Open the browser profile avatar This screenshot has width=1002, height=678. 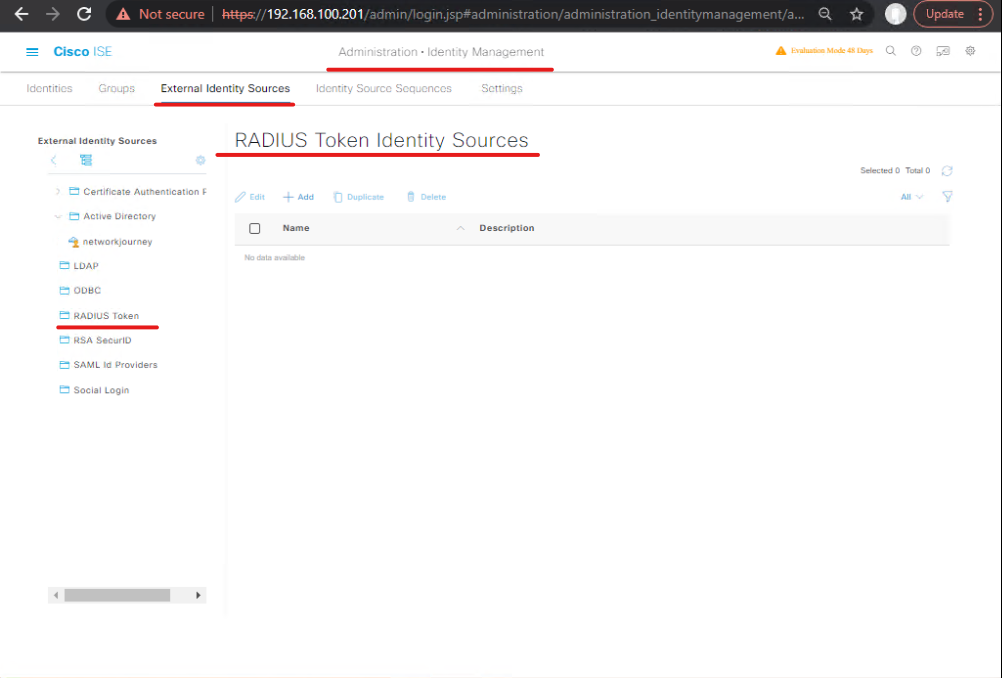click(895, 14)
